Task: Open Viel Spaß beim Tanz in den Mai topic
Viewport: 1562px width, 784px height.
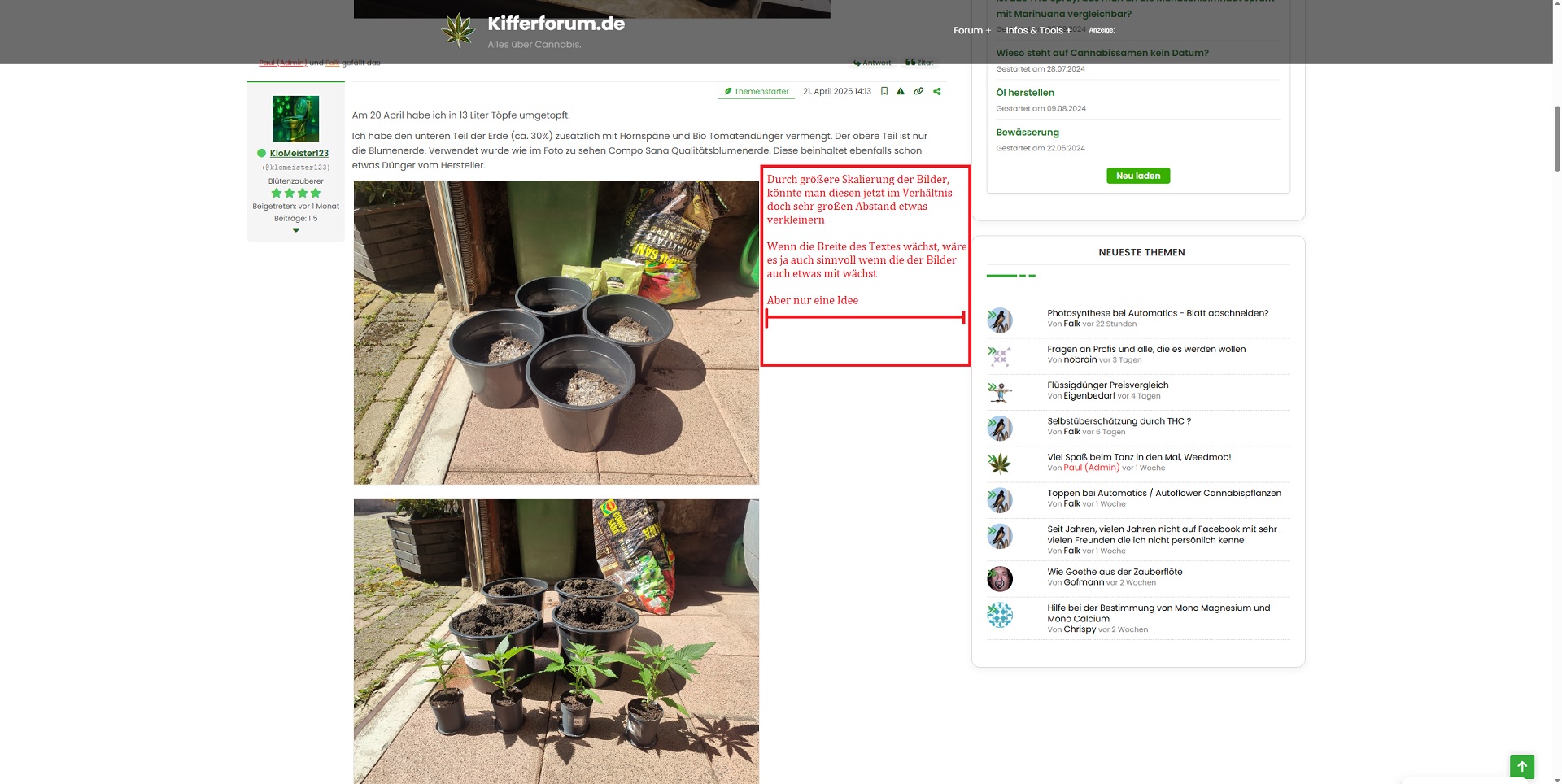Action: pos(1139,457)
